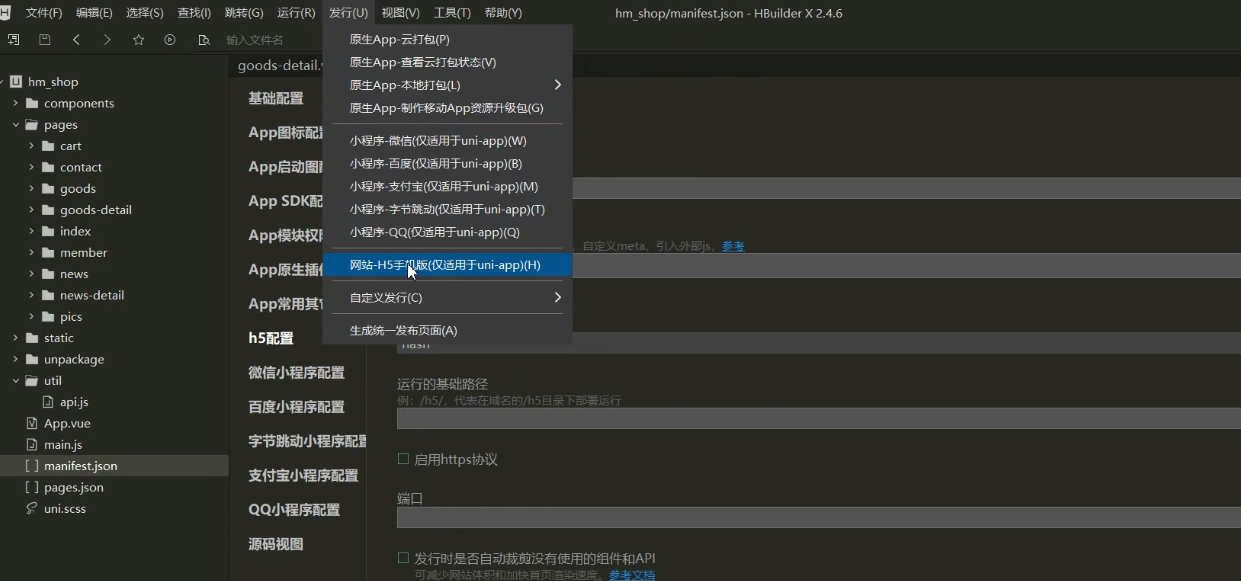Click the goods-detail folder icon
Viewport: 1241px width, 581px height.
(x=48, y=210)
